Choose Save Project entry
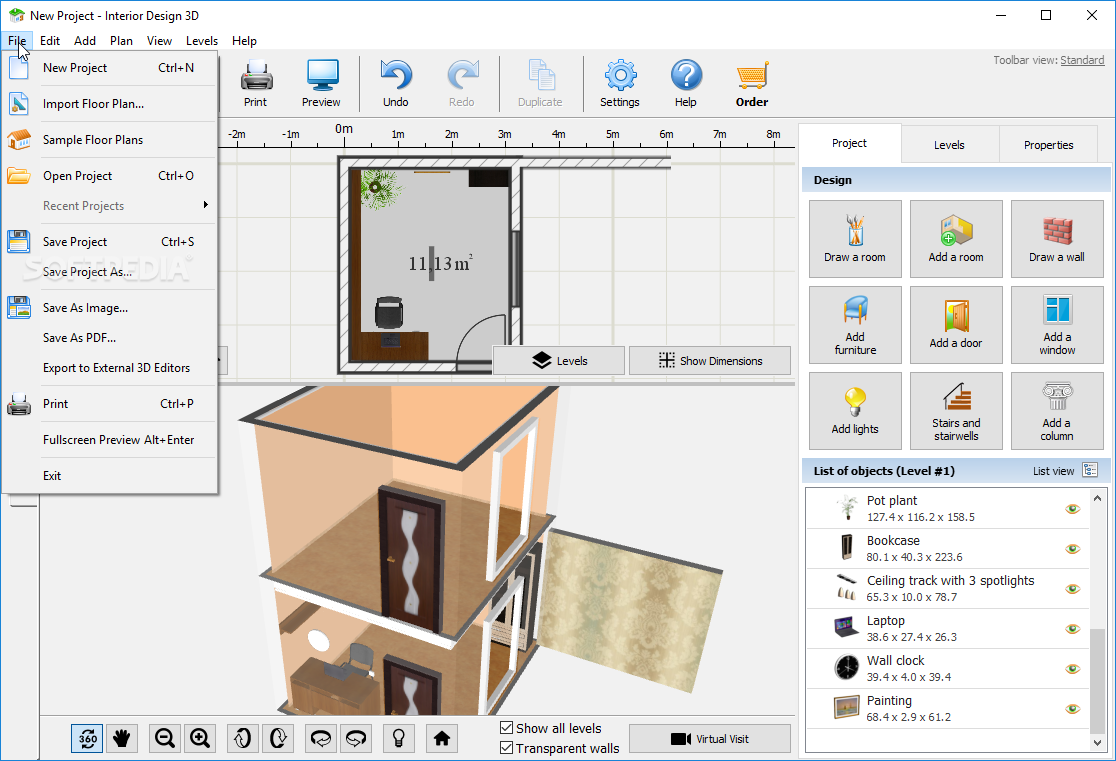Screen dimensions: 1116x761 coord(110,241)
